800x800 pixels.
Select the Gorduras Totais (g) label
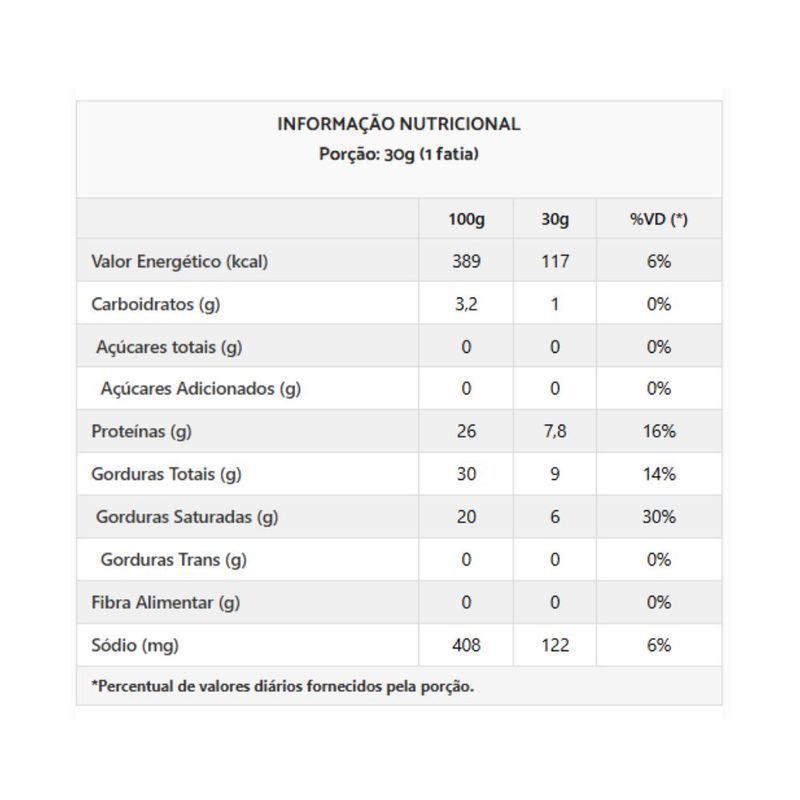click(x=166, y=474)
